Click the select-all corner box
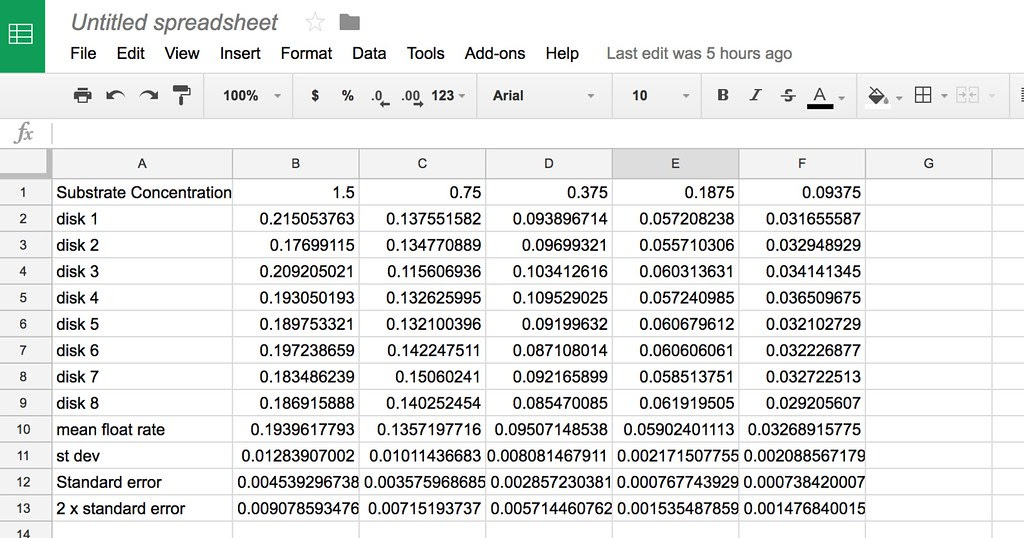The width and height of the screenshot is (1024, 538). (25, 163)
